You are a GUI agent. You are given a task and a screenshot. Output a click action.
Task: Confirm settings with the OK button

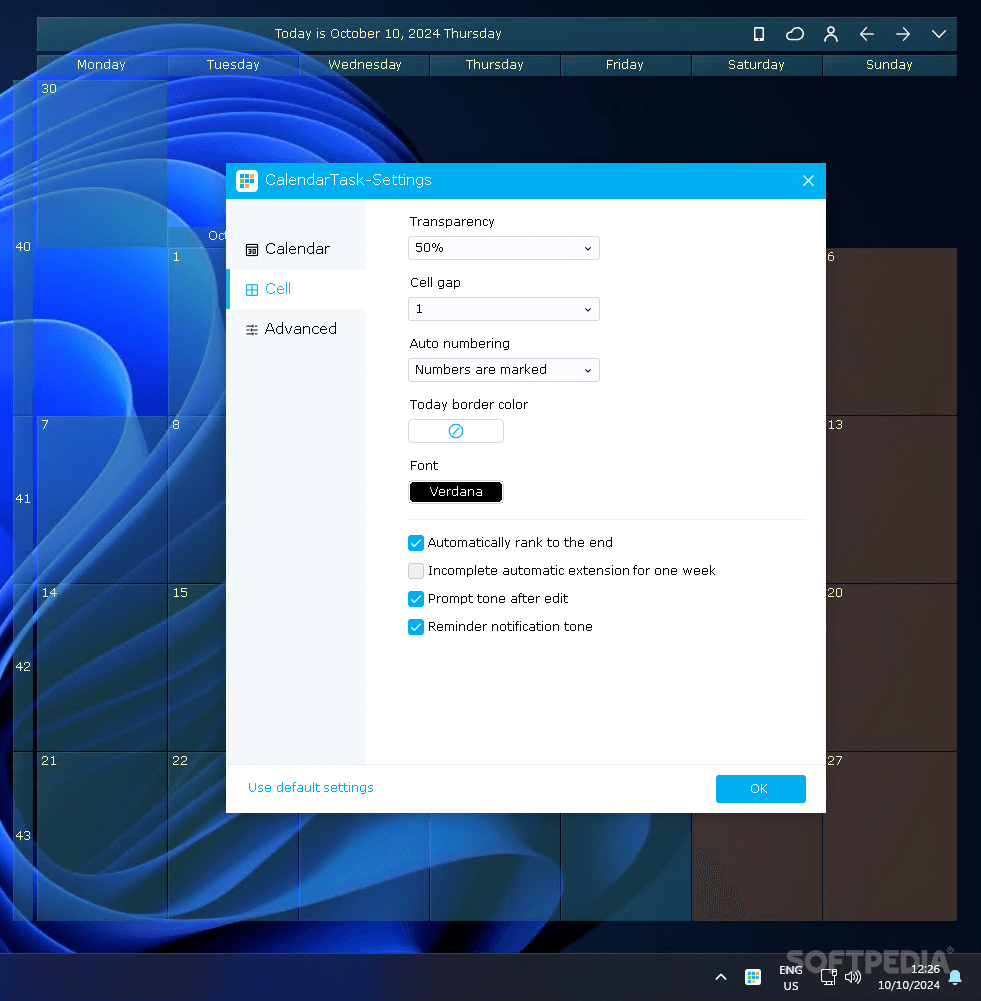[x=760, y=788]
